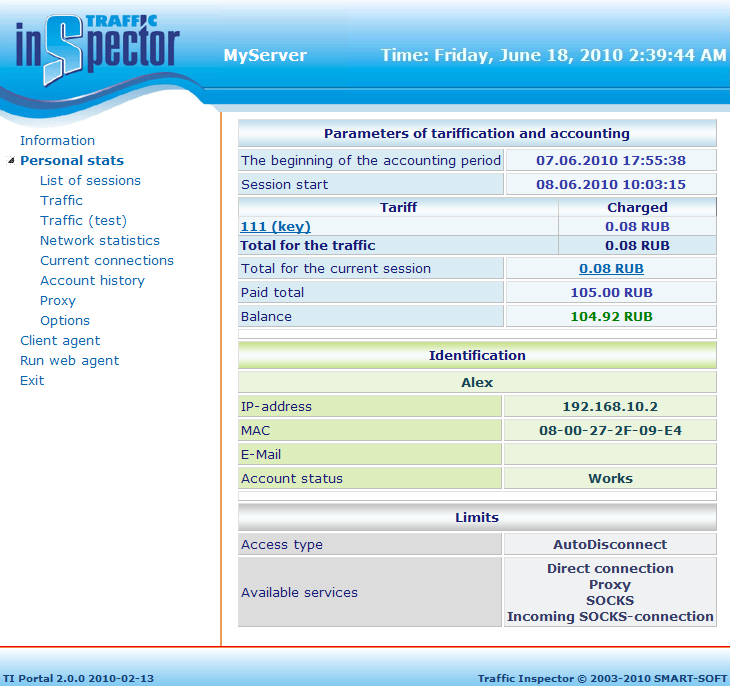
Task: Open Traffic (test) page
Action: (x=83, y=221)
